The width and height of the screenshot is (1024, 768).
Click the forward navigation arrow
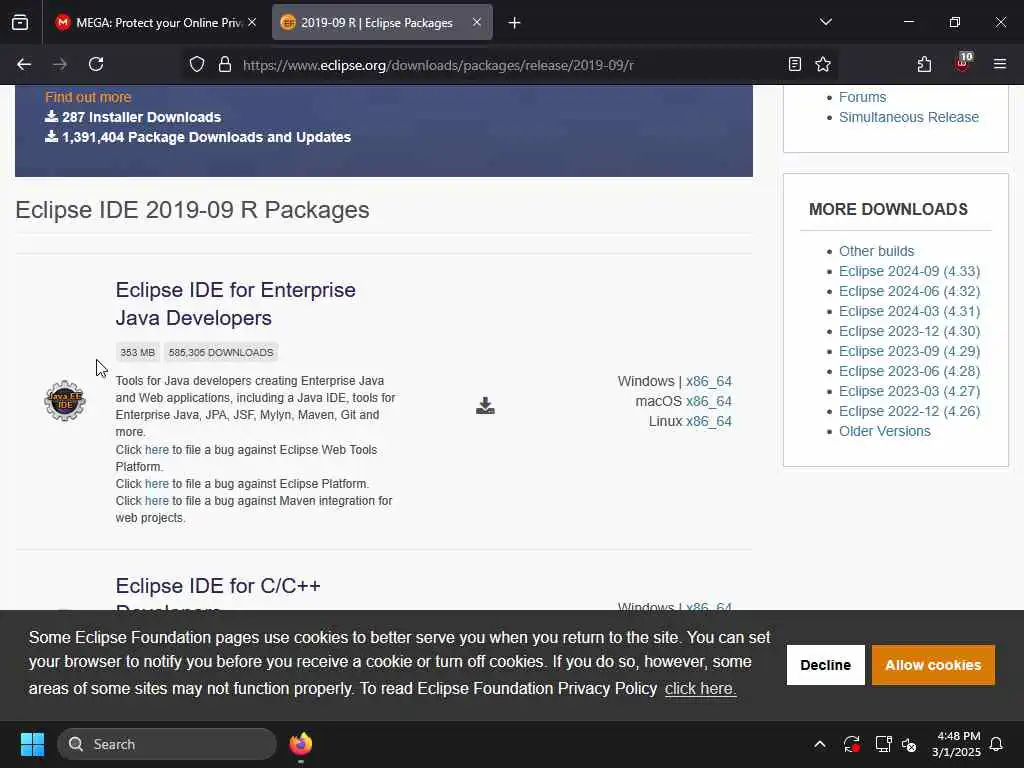[x=59, y=64]
